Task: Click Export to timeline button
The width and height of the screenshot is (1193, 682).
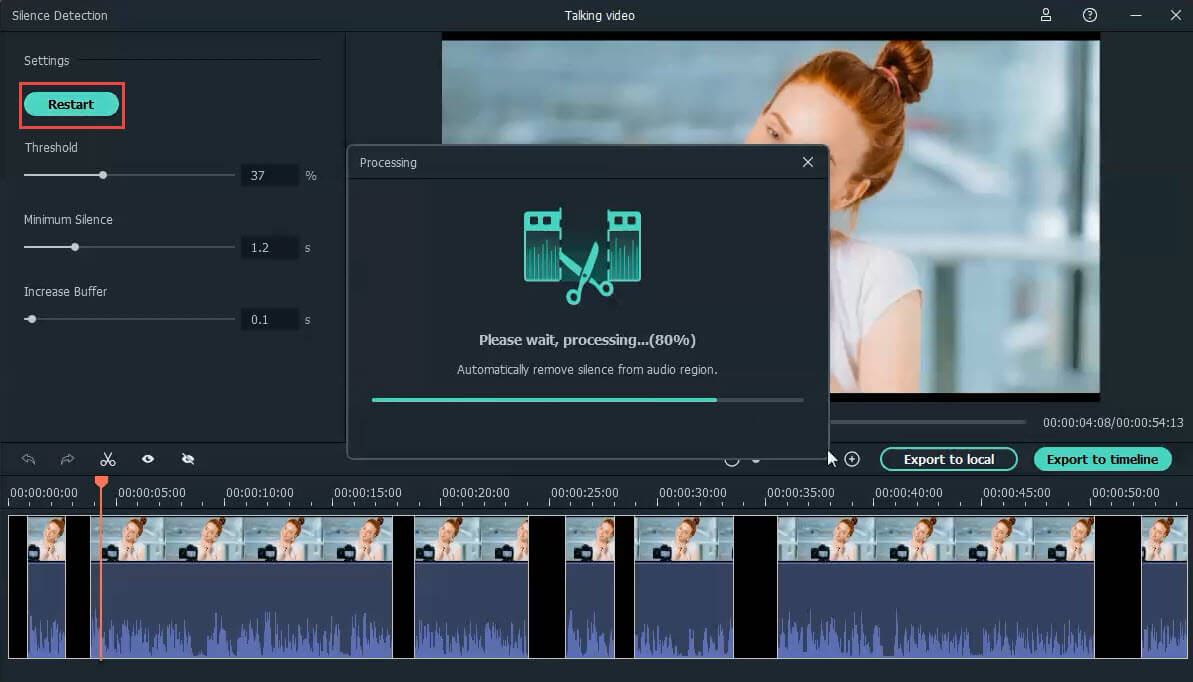Action: (x=1102, y=459)
